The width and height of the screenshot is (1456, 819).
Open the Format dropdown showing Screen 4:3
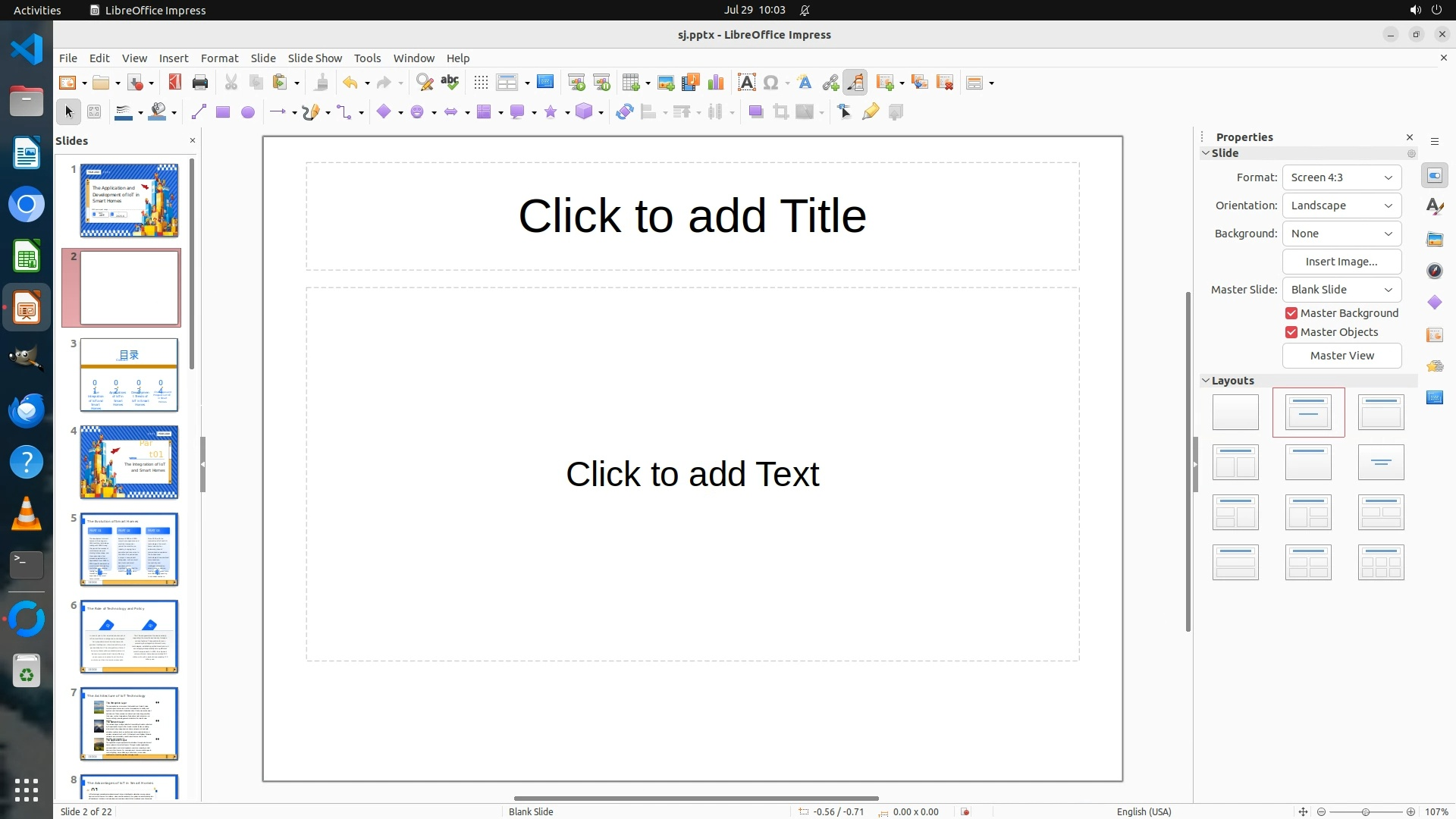pyautogui.click(x=1341, y=177)
